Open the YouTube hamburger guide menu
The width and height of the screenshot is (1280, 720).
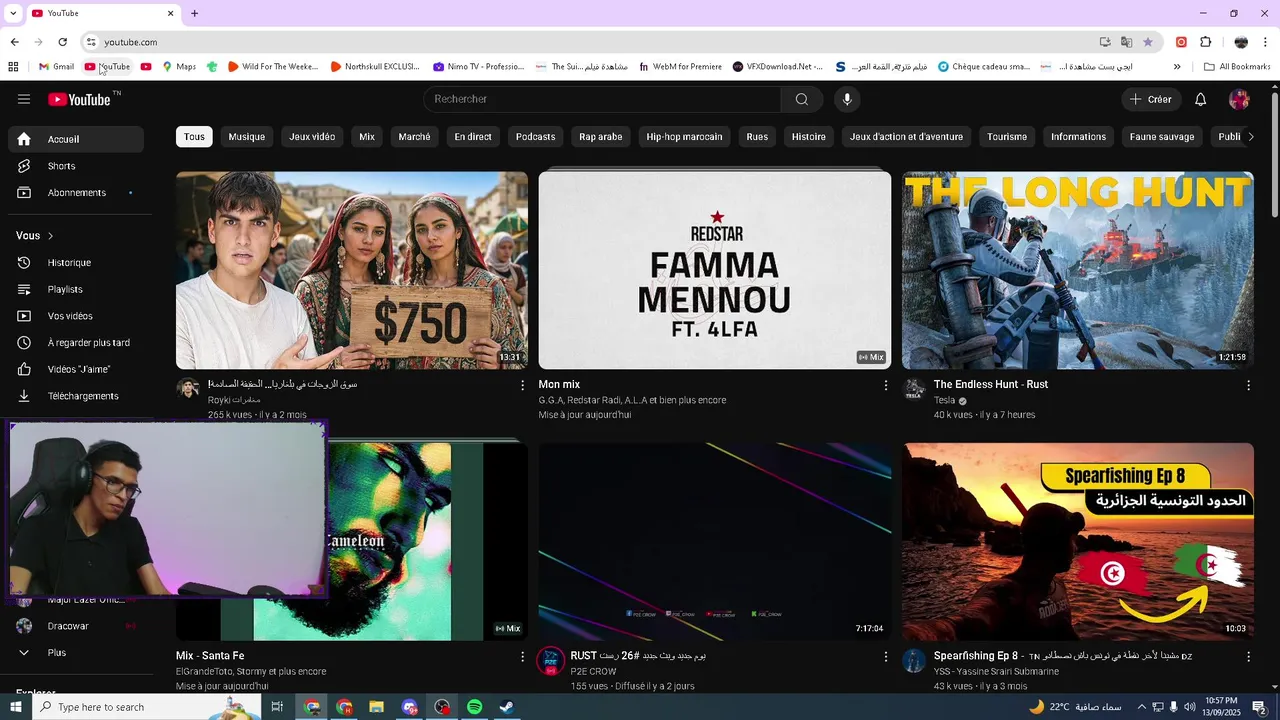tap(24, 99)
